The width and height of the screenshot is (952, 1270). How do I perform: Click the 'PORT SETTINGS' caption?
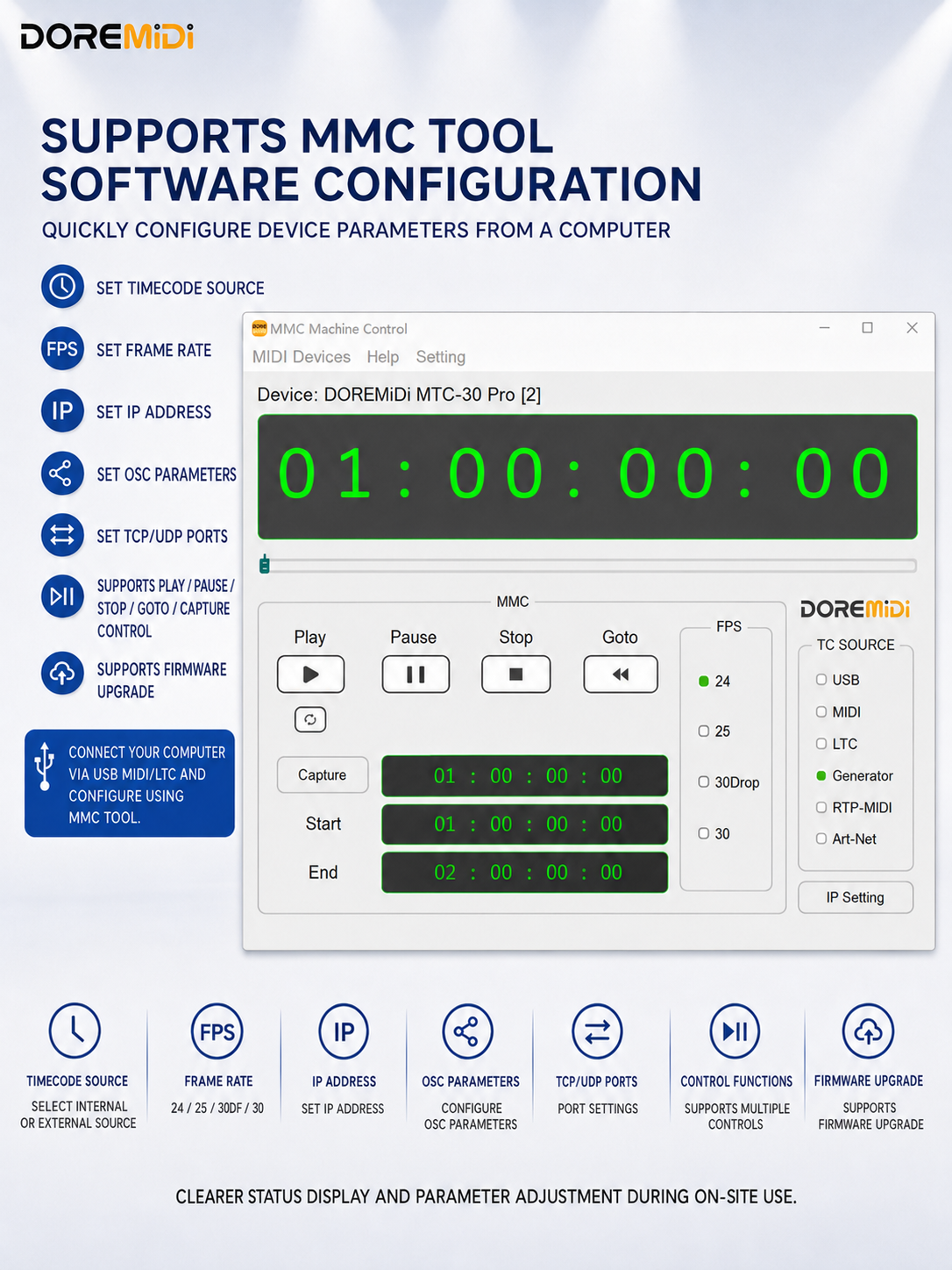click(x=598, y=1109)
